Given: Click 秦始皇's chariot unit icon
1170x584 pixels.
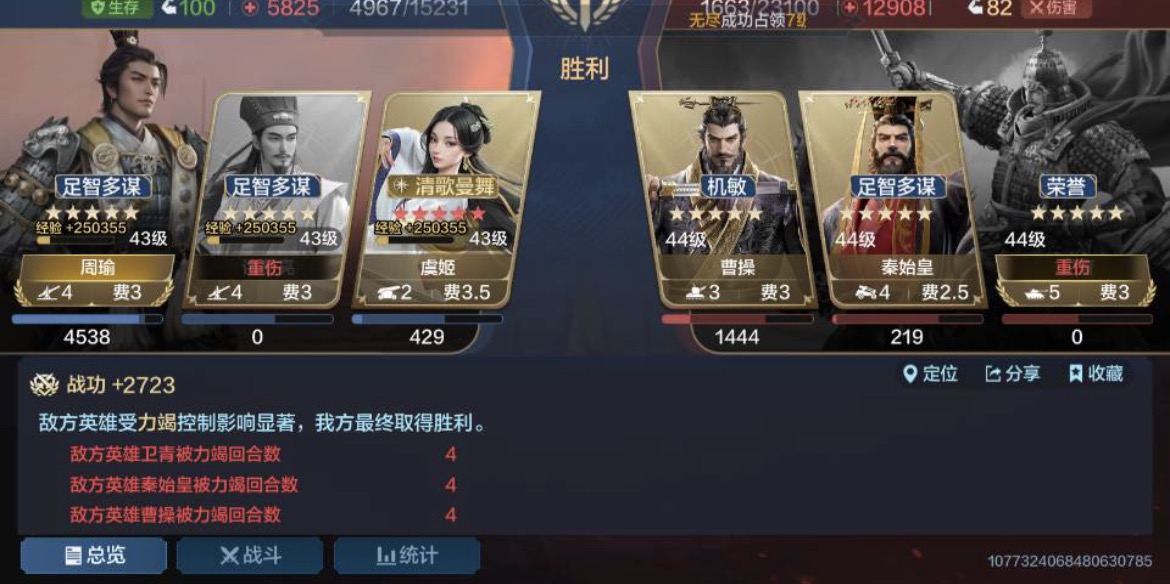Looking at the screenshot, I should 865,292.
